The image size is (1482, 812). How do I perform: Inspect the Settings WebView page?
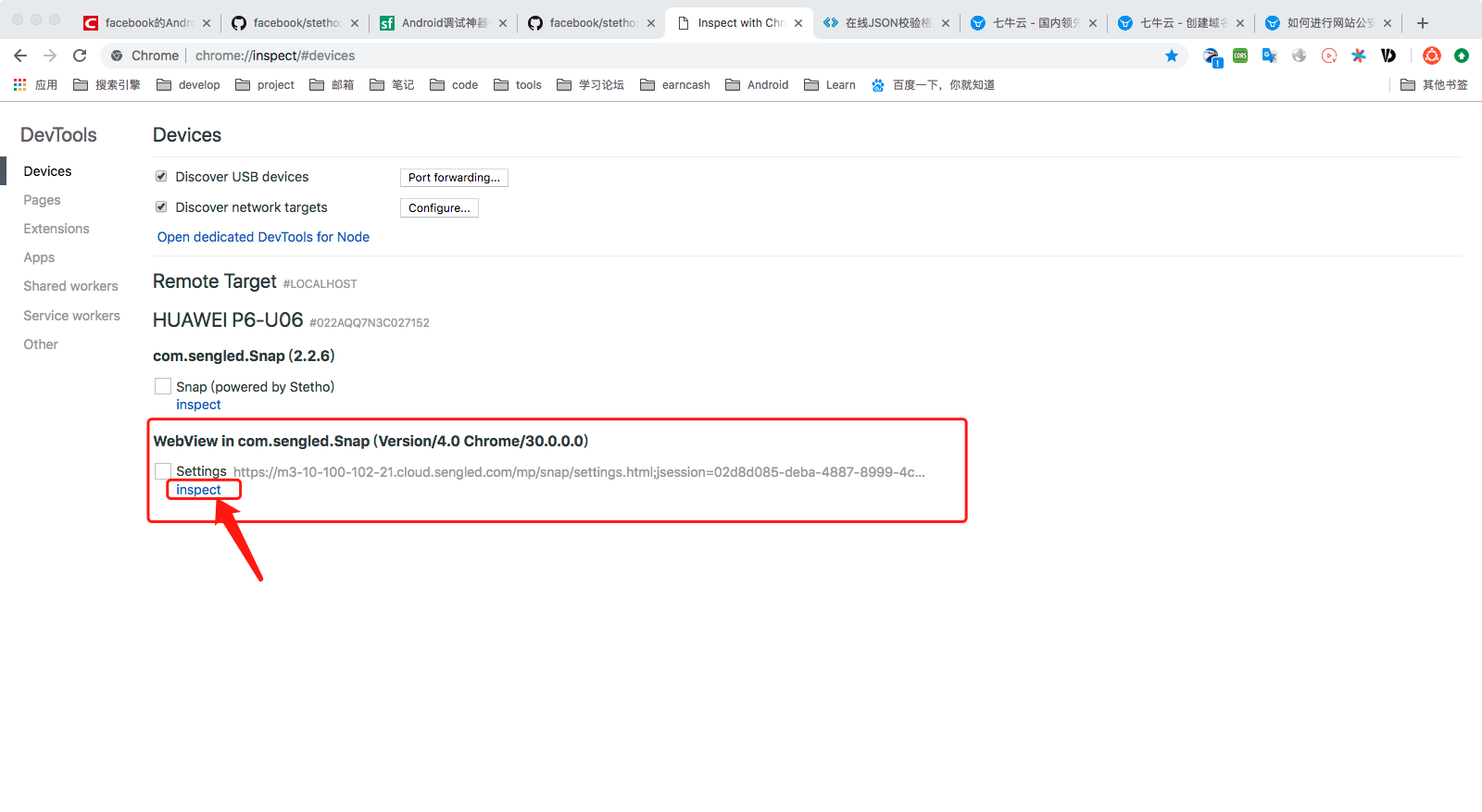pyautogui.click(x=198, y=490)
